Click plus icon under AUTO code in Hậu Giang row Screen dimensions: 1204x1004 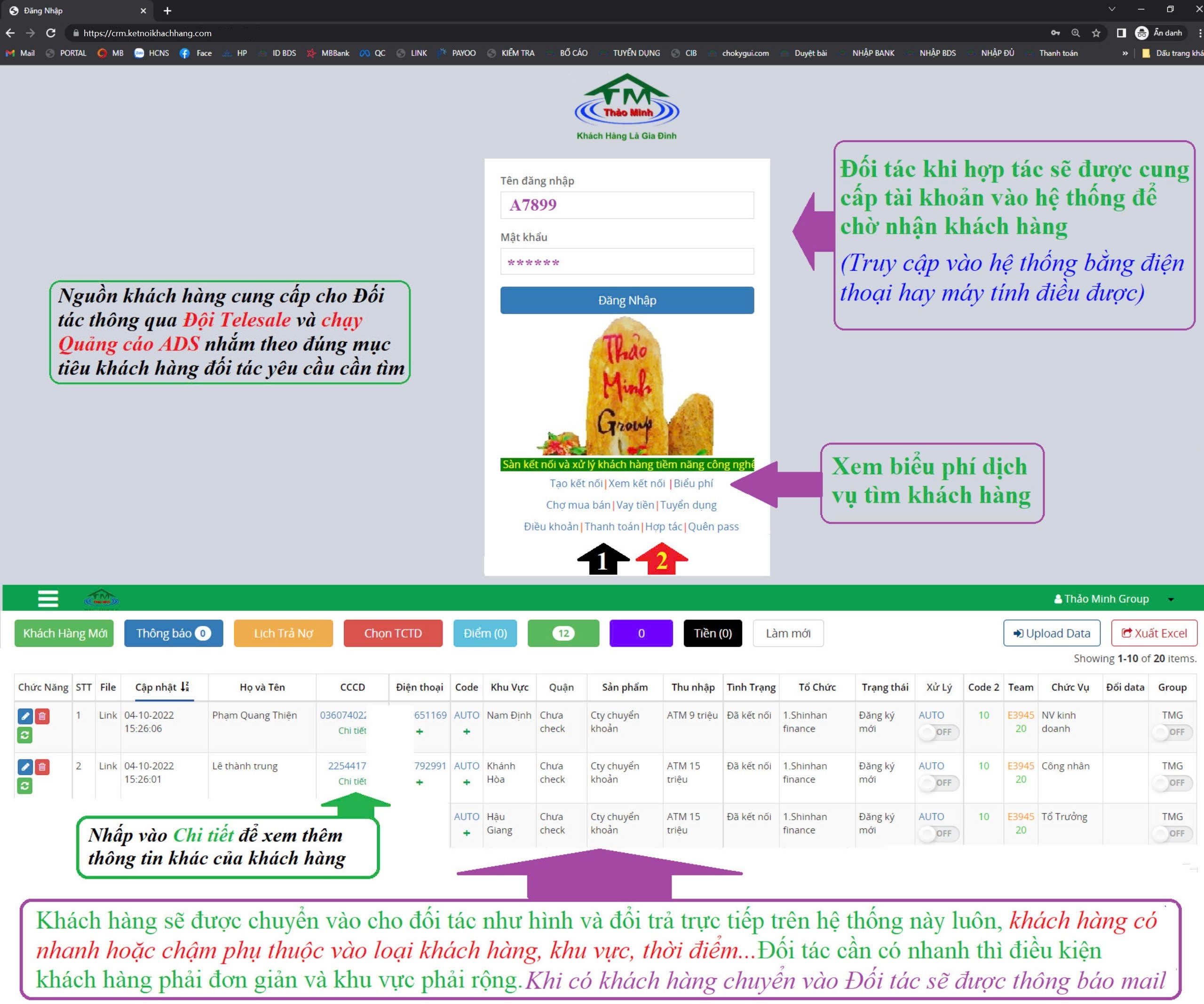(x=467, y=832)
